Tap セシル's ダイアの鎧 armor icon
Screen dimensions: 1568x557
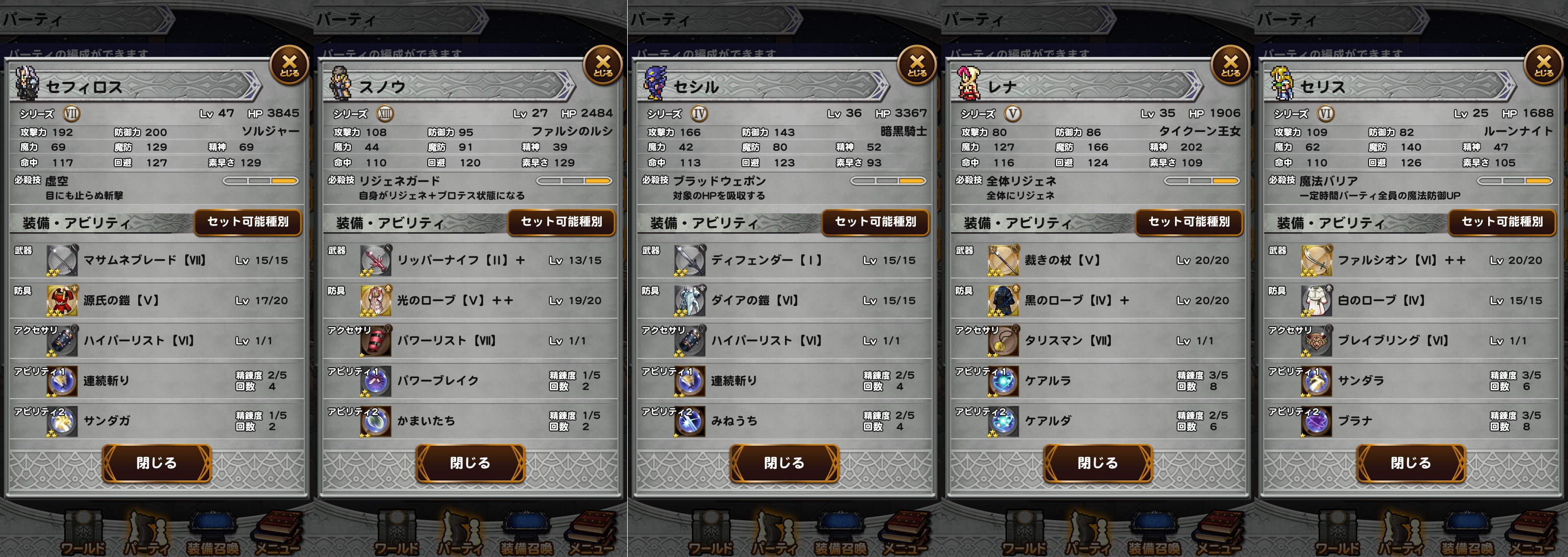pyautogui.click(x=689, y=301)
